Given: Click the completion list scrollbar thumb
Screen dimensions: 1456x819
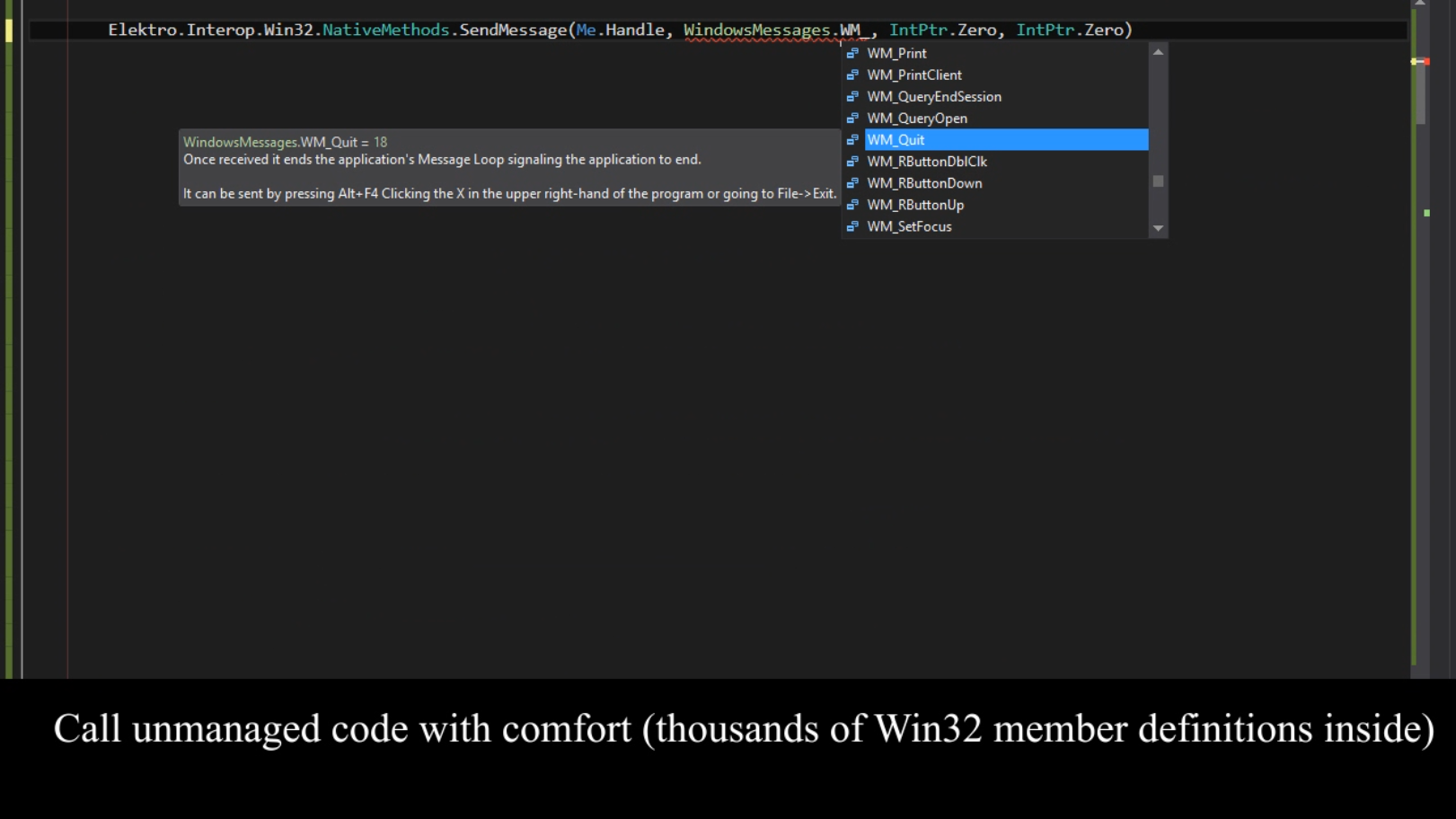Looking at the screenshot, I should coord(1159,181).
